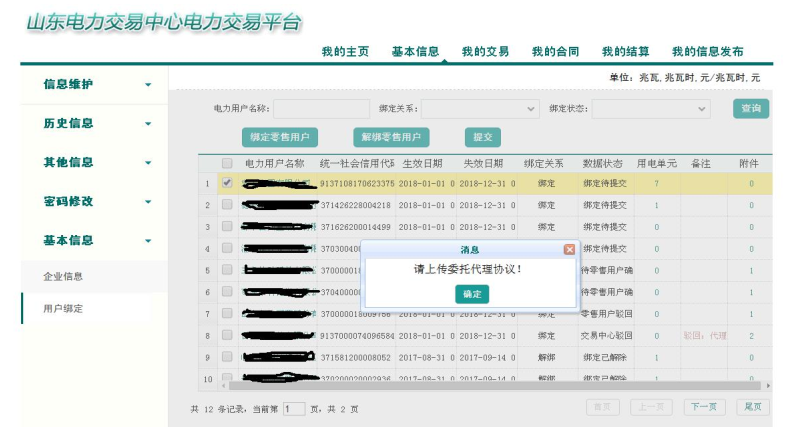796x441 pixels.
Task: Expand the 其他信息 sidebar section
Action: point(148,163)
